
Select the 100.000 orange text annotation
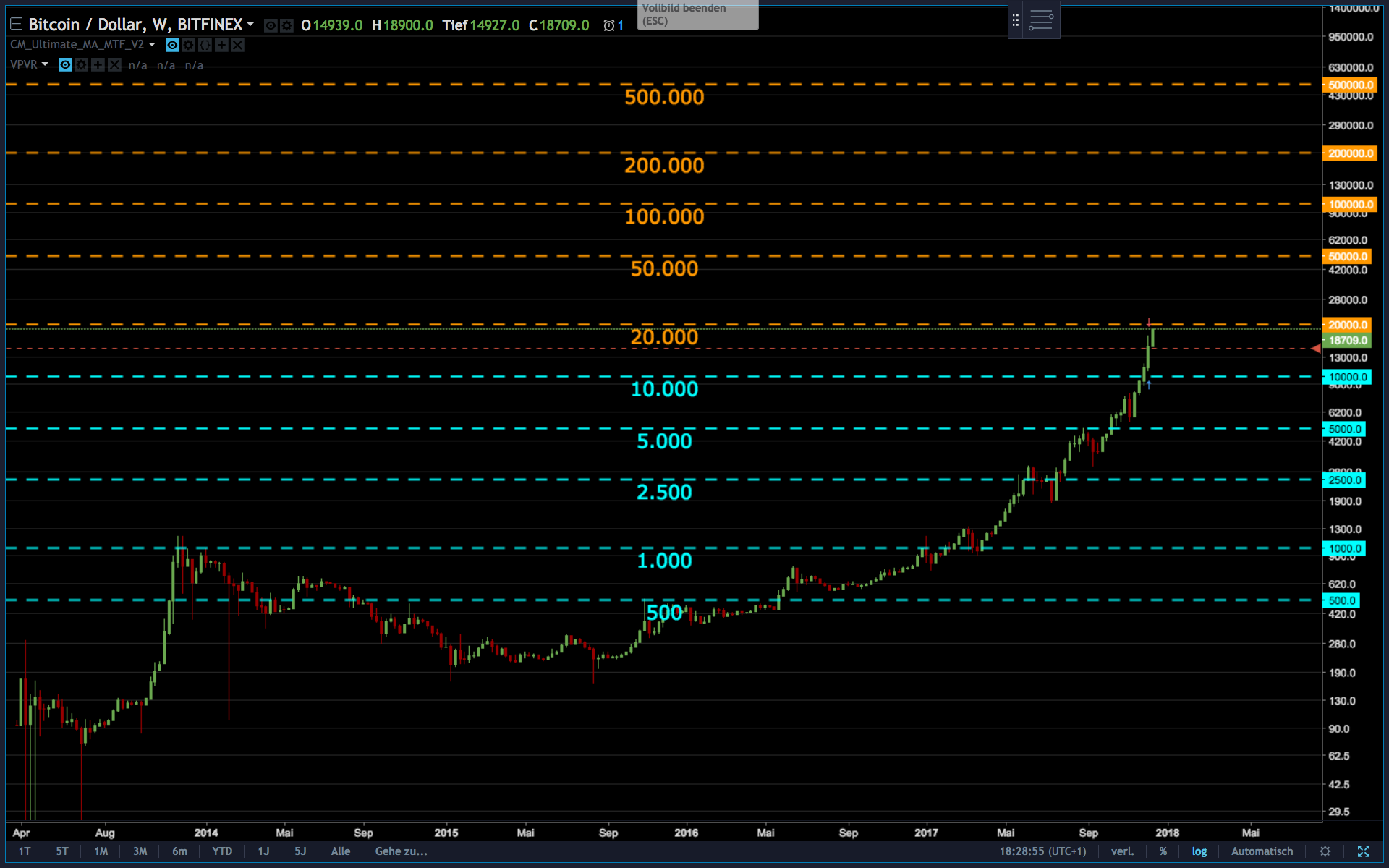coord(664,216)
